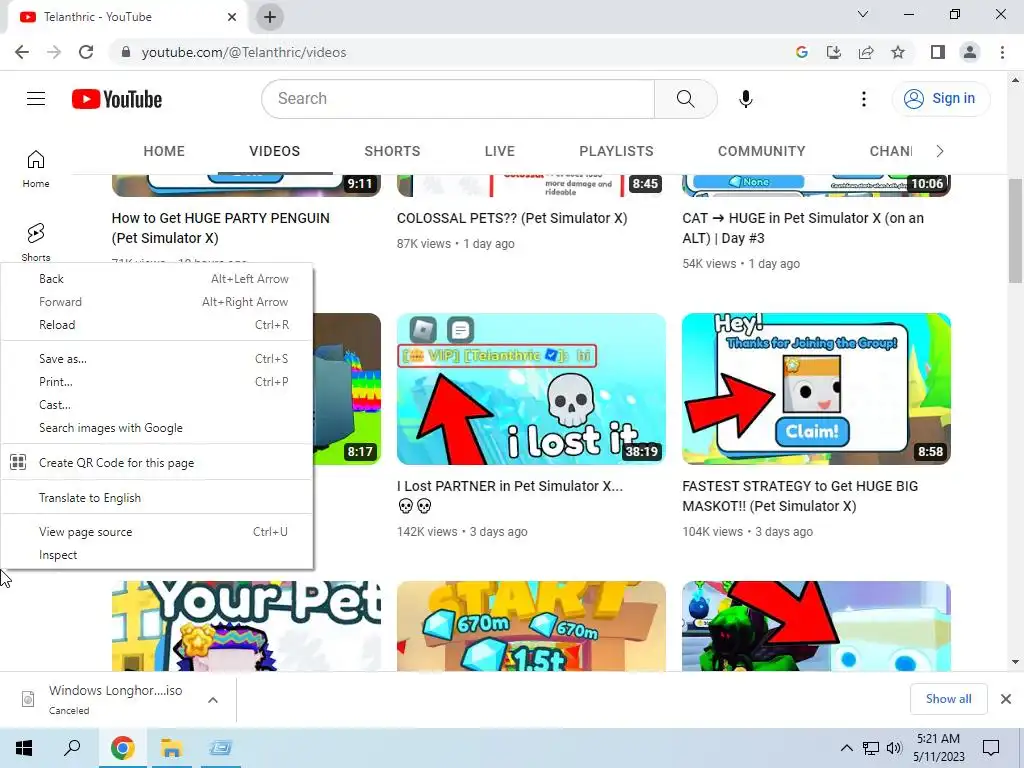Open the YouTube guide hamburger menu
The height and width of the screenshot is (768, 1024).
(x=36, y=99)
